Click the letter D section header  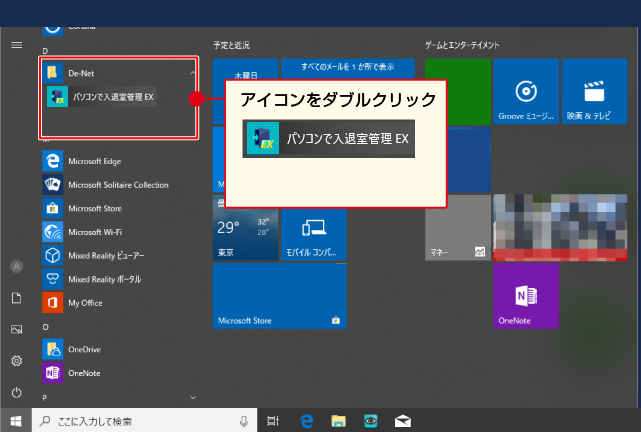point(45,51)
